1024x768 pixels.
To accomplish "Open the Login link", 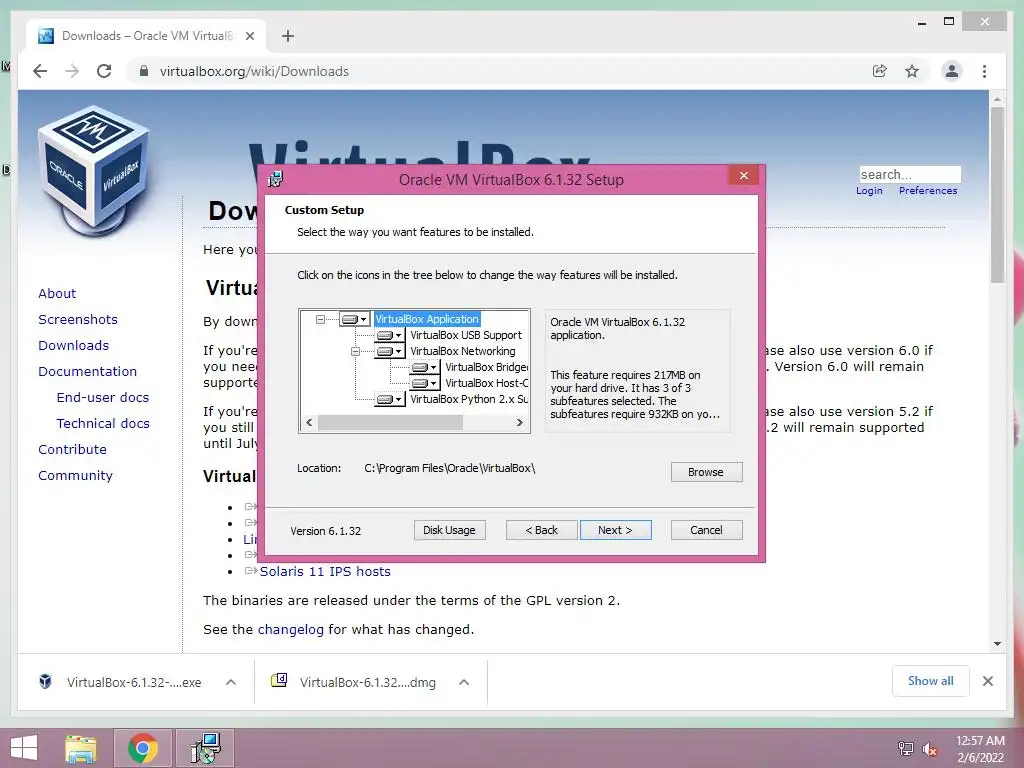I will pos(869,191).
